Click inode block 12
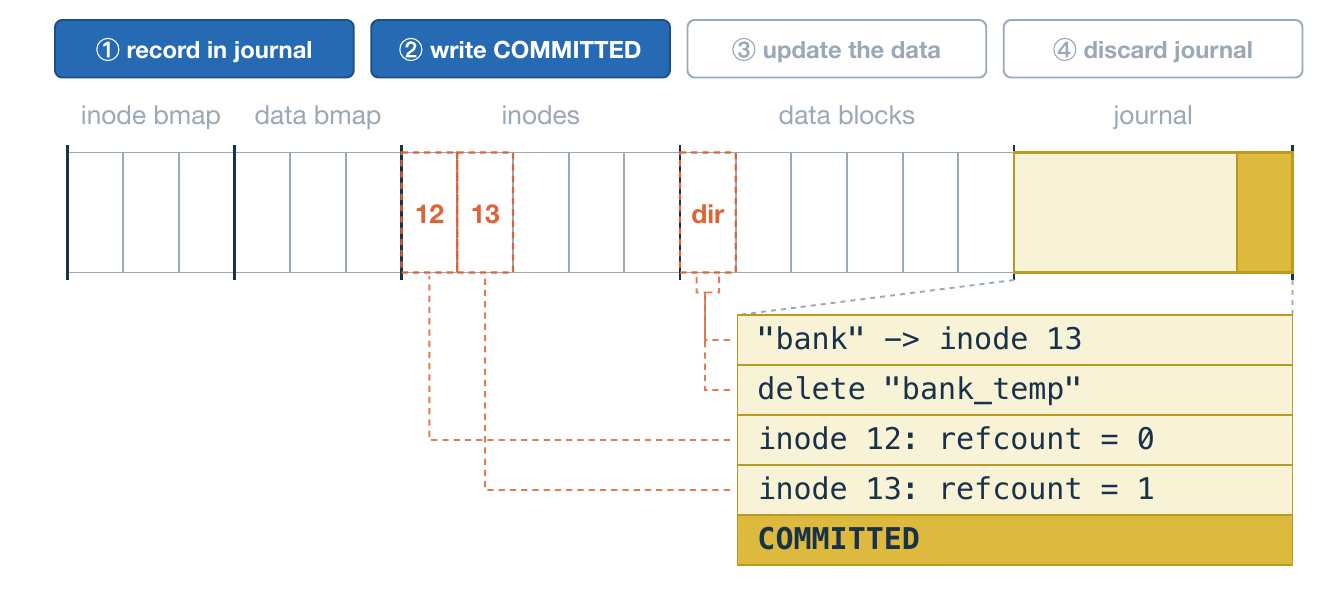The width and height of the screenshot is (1330, 590). [429, 213]
